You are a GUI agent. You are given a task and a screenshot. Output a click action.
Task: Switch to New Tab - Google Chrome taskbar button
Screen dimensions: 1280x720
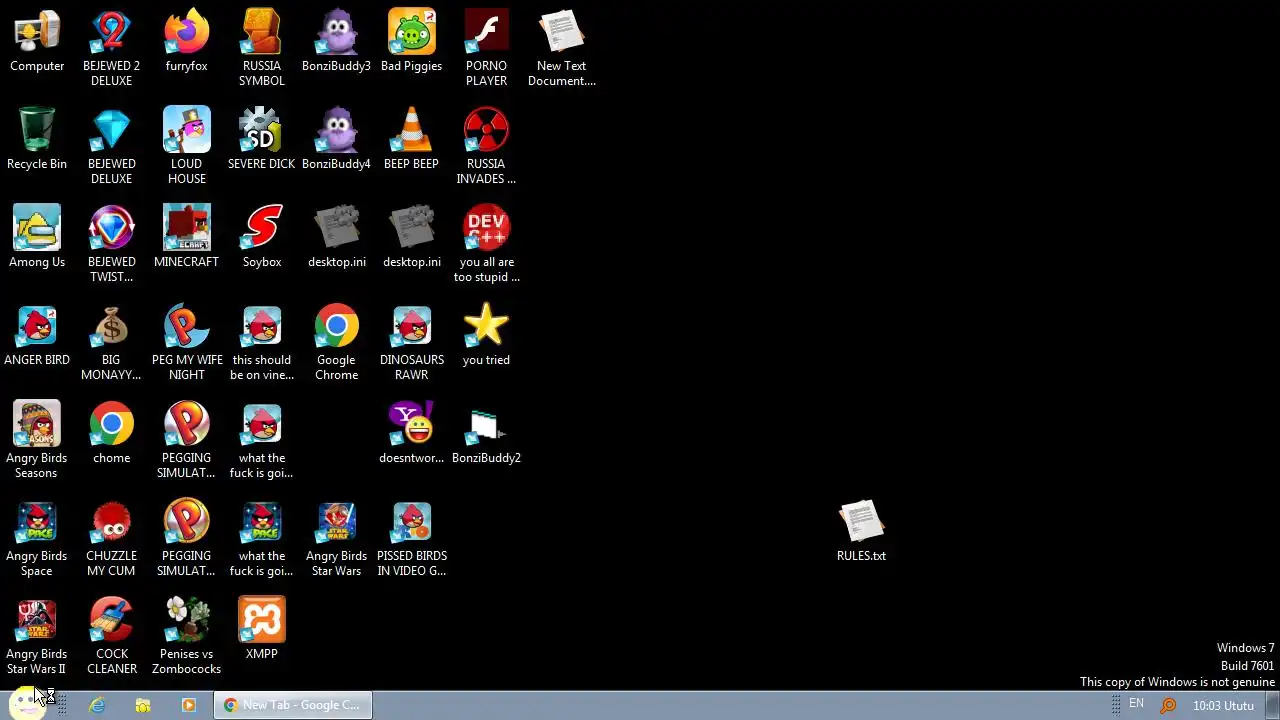293,705
